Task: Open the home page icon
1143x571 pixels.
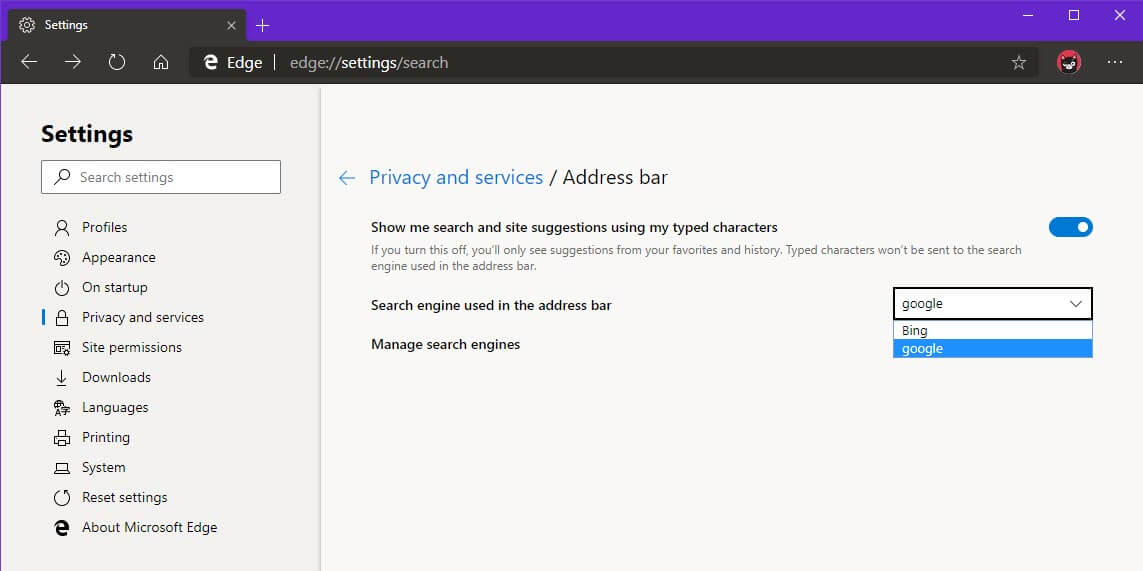Action: [x=161, y=62]
